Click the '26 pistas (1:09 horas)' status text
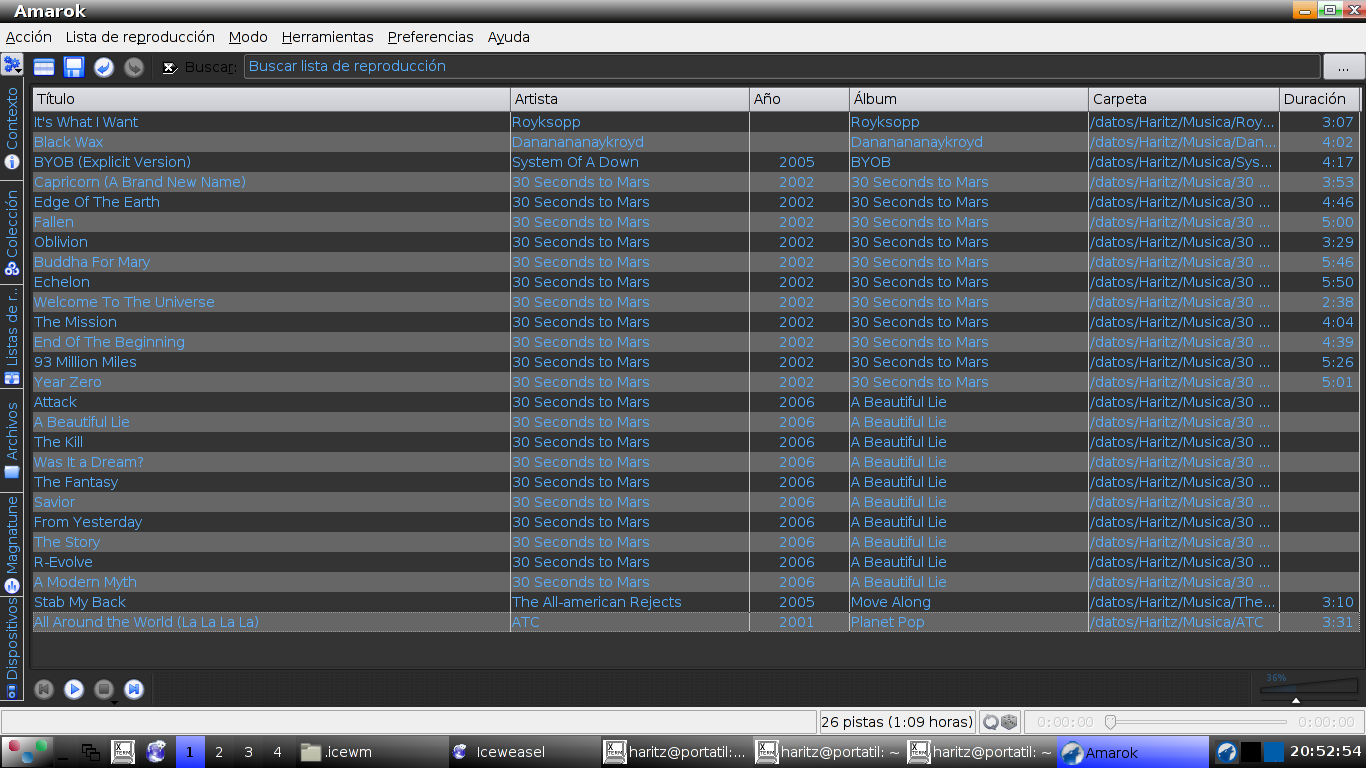The height and width of the screenshot is (768, 1366). [897, 722]
